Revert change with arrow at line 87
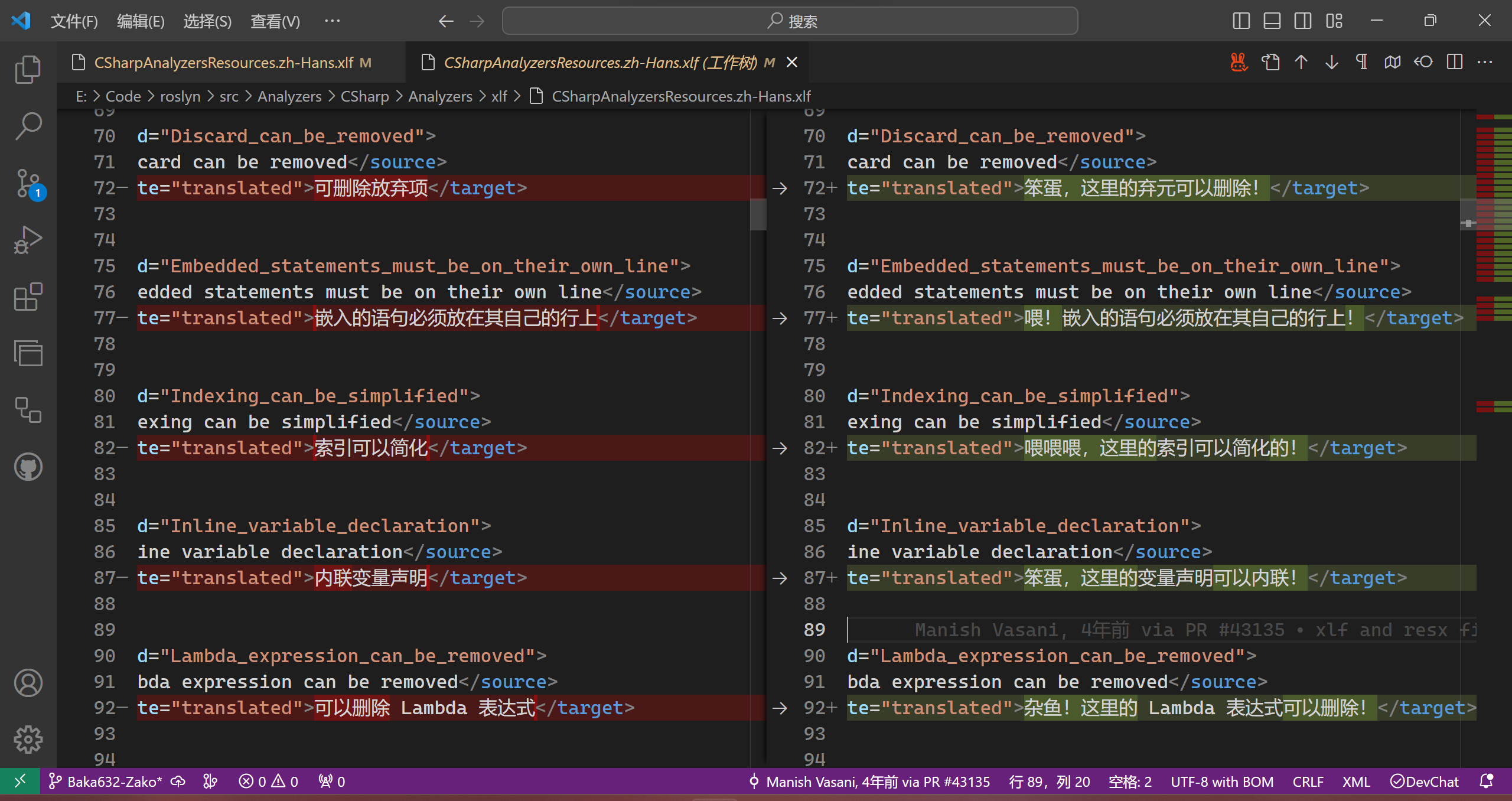The image size is (1512, 801). coord(780,578)
